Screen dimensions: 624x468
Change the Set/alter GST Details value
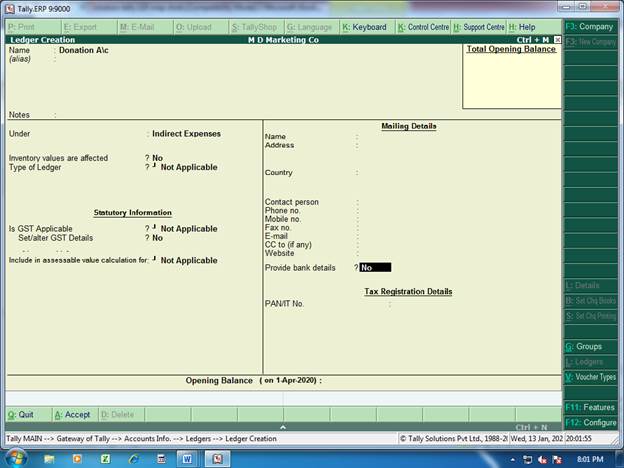pos(157,238)
